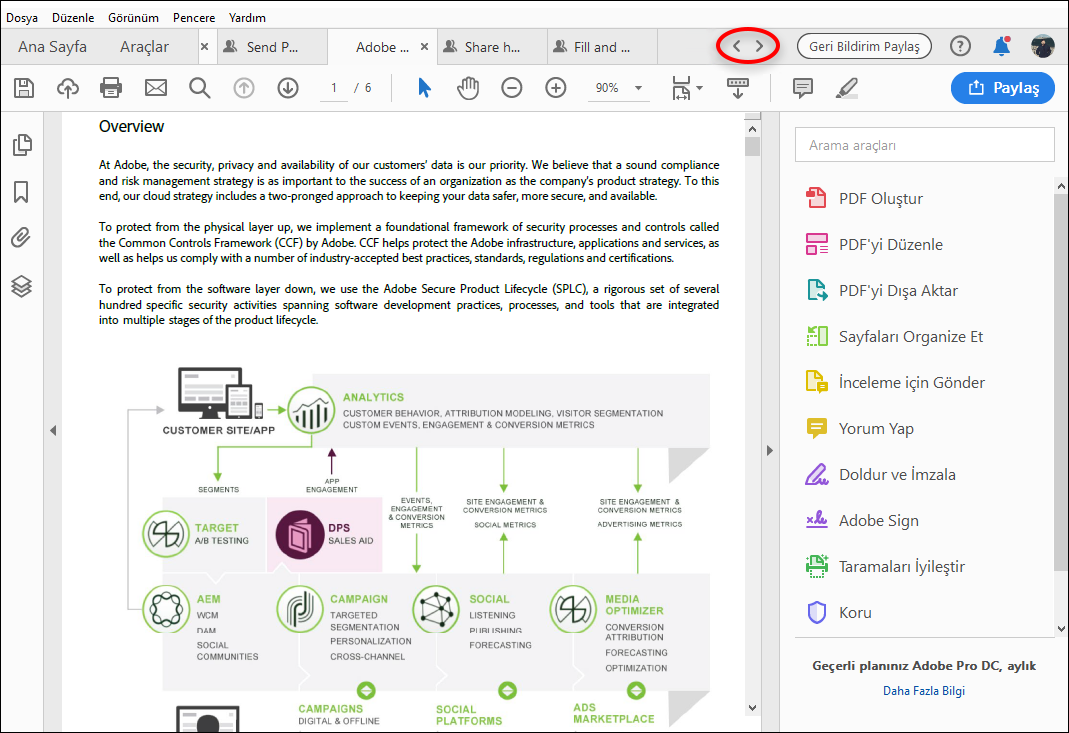Click tools pane scrollbar up arrow

(1061, 185)
